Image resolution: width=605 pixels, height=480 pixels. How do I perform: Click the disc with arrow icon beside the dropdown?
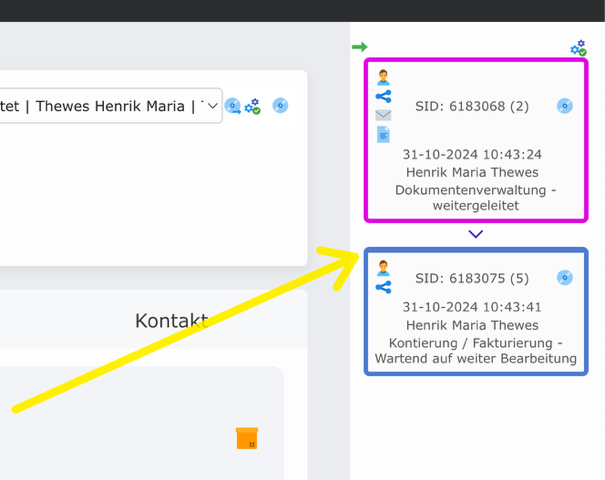(x=233, y=106)
